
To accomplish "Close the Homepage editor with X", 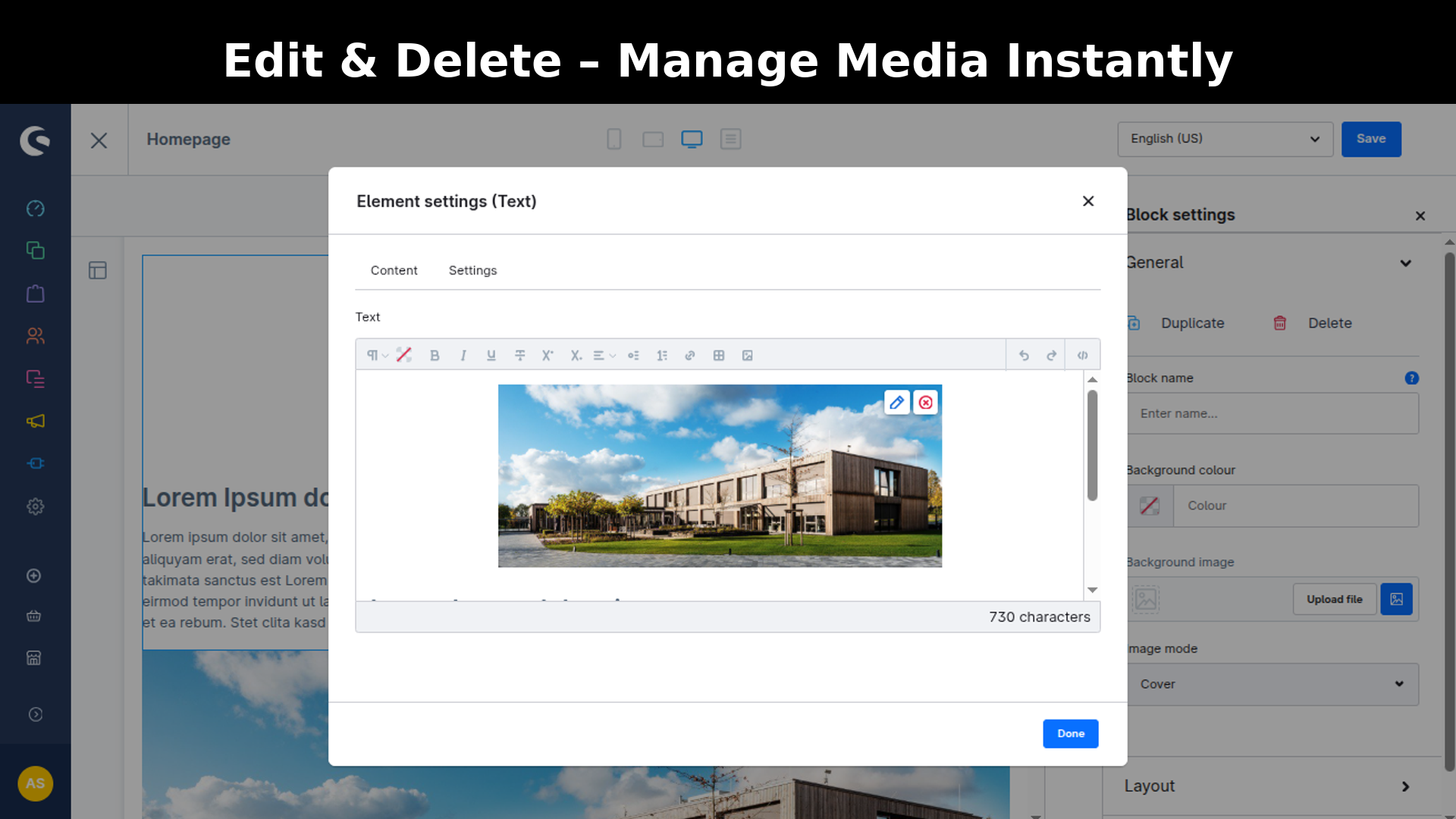I will pos(99,140).
